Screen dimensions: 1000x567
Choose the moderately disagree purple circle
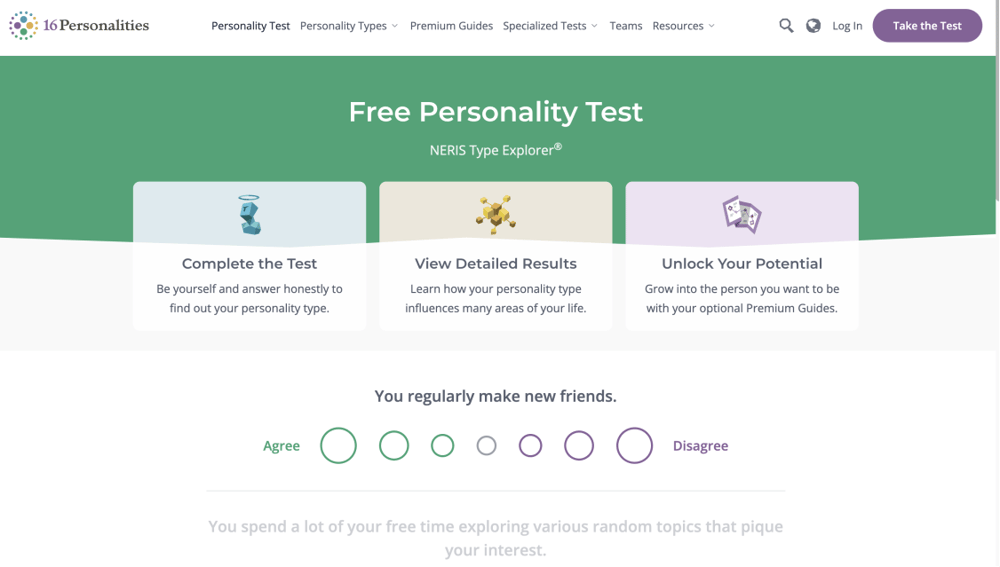tap(579, 446)
